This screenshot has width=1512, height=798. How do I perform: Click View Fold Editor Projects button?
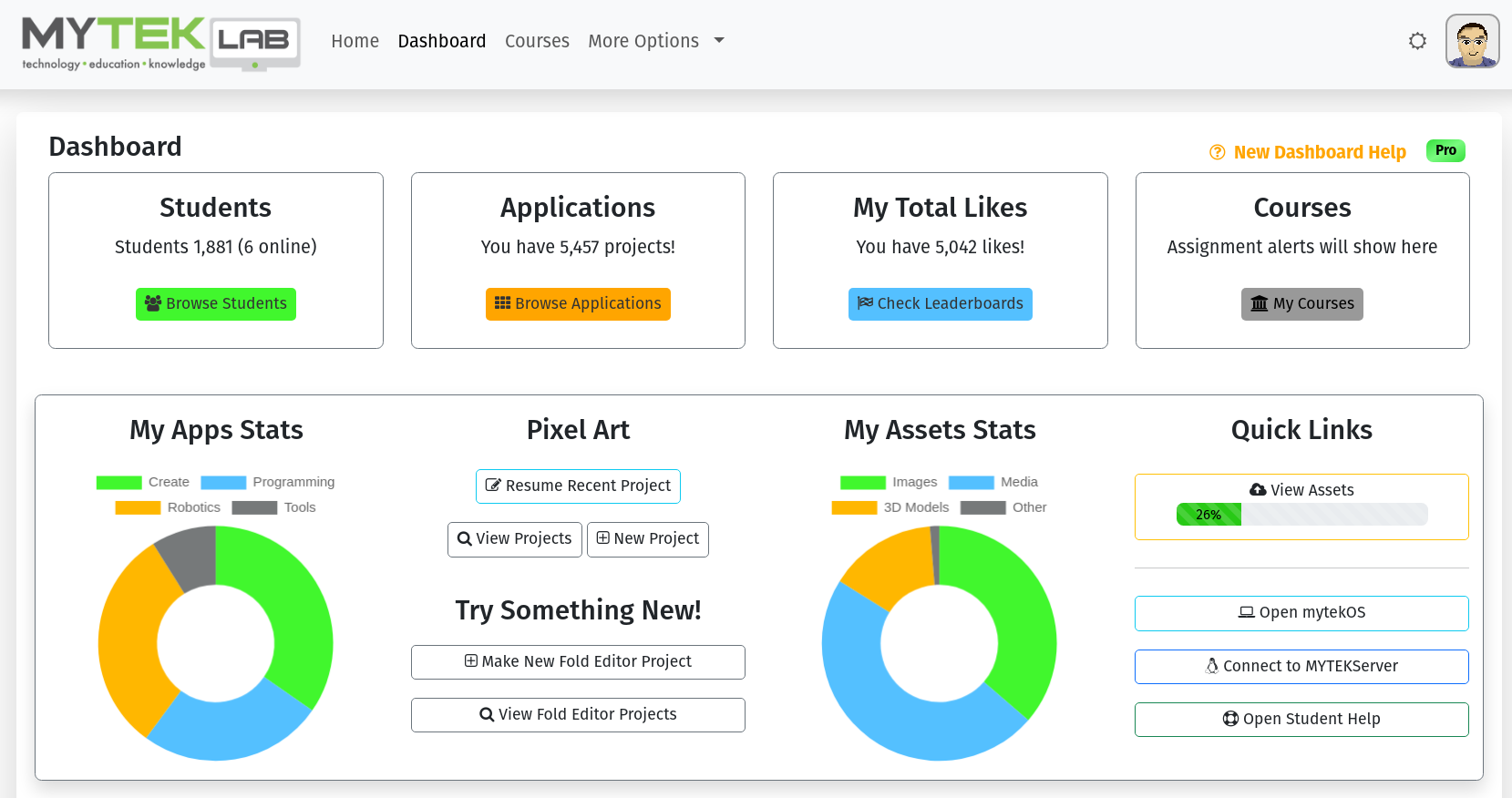click(x=578, y=715)
